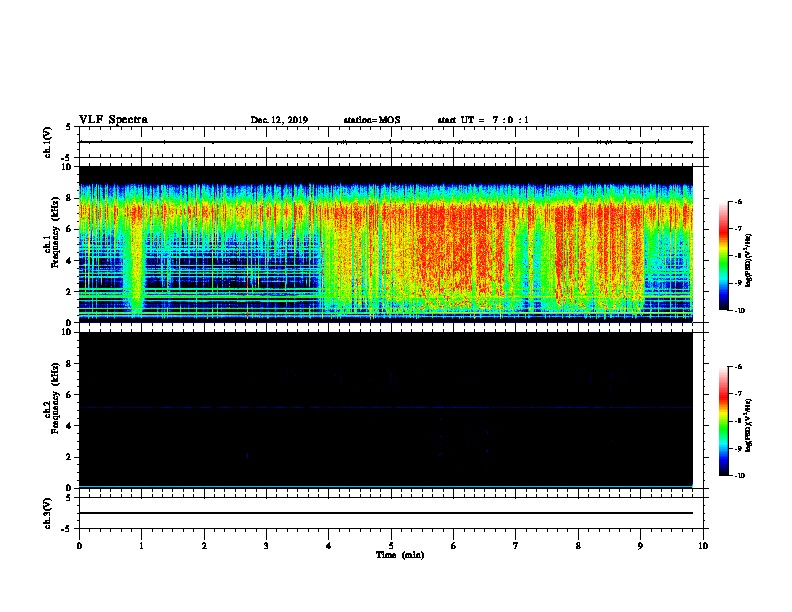This screenshot has width=792, height=612.
Task: Click the '-10' tick on ch.2 color bar
Action: tap(738, 476)
